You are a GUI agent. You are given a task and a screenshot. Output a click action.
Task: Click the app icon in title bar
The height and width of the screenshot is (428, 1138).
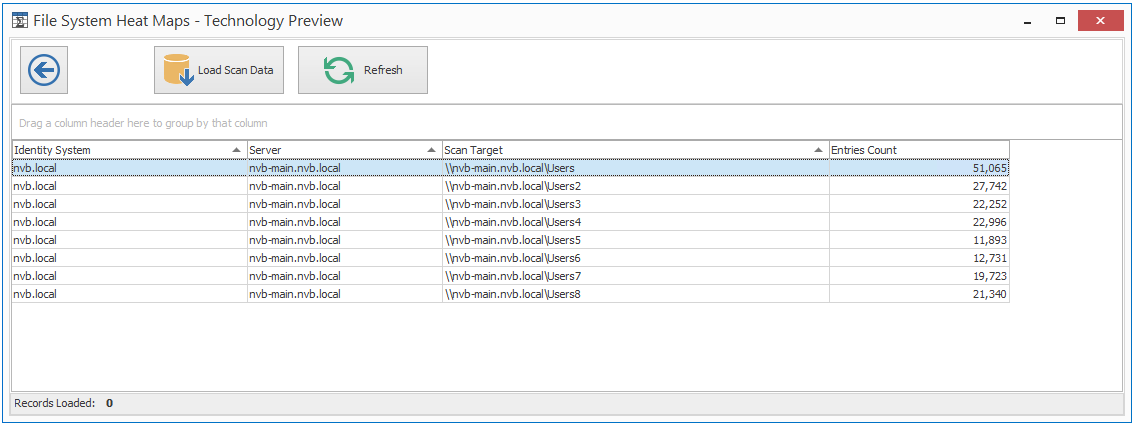point(19,20)
